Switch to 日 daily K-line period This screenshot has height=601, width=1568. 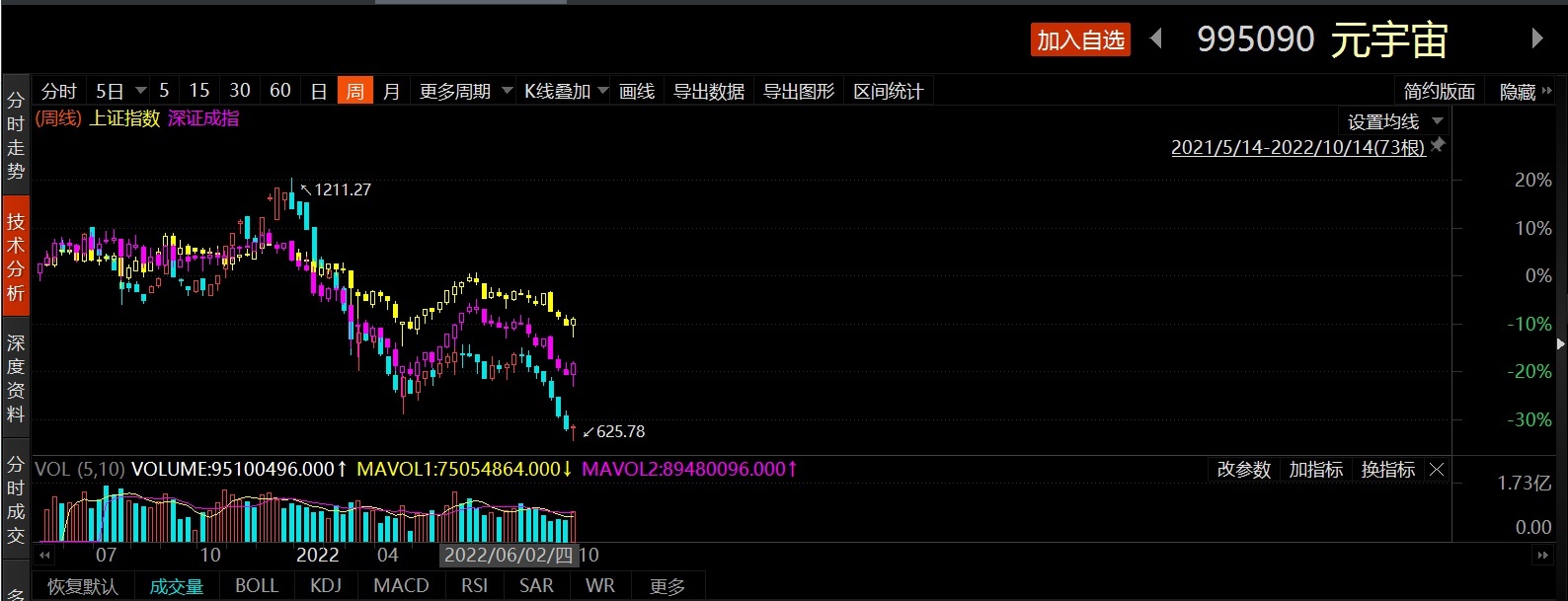[319, 92]
